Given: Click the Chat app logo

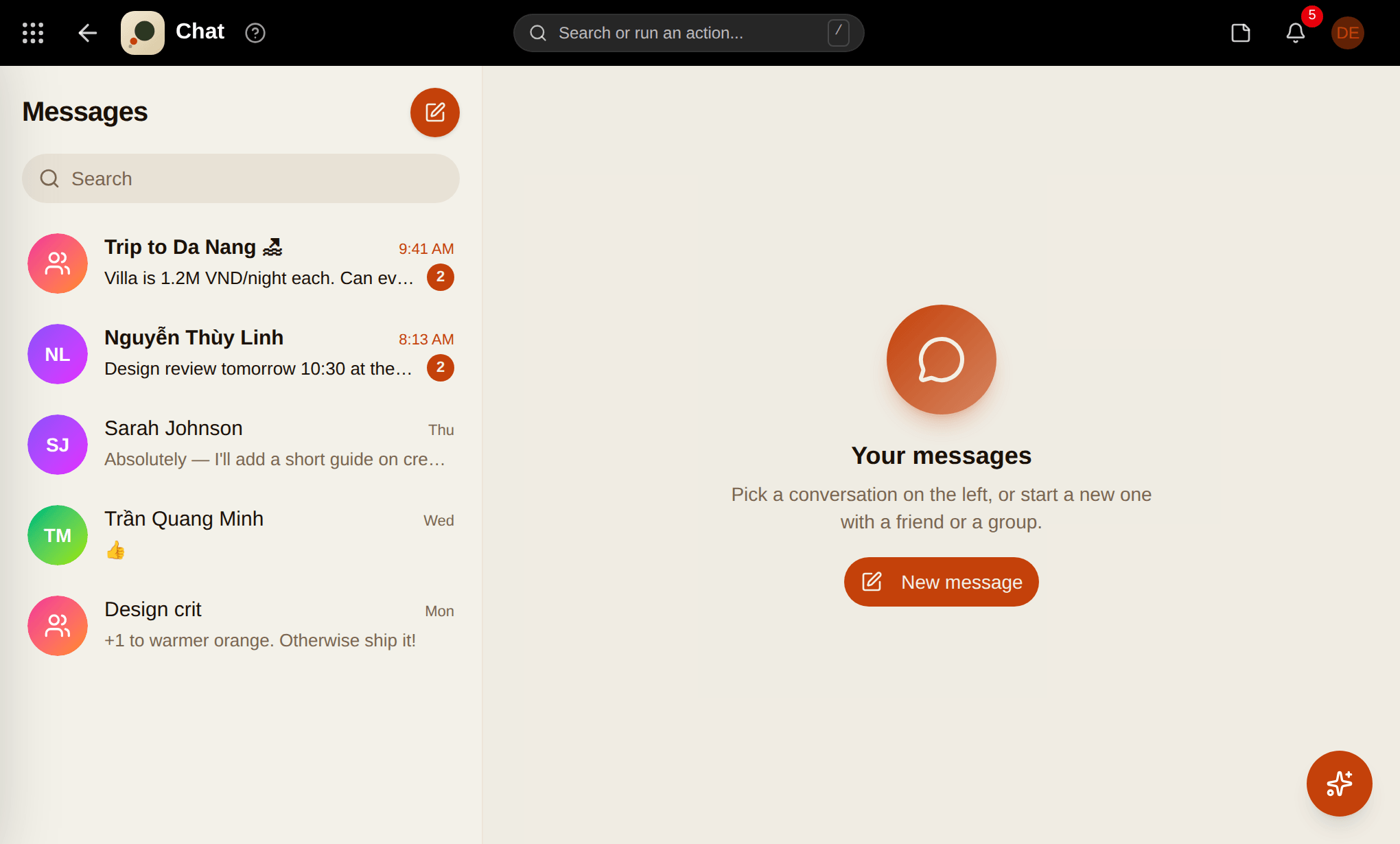Looking at the screenshot, I should [x=143, y=33].
